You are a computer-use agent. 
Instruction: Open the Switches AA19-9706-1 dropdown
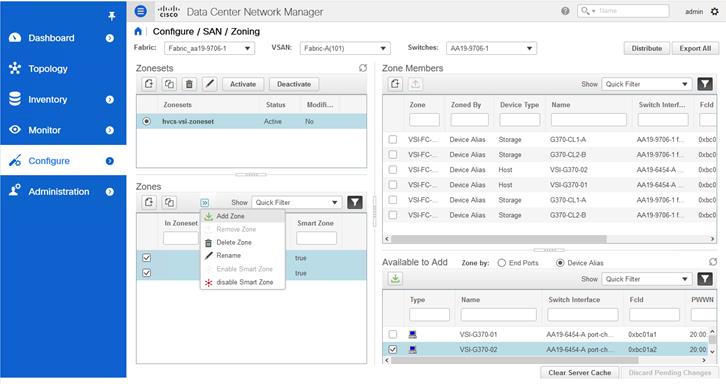(491, 48)
